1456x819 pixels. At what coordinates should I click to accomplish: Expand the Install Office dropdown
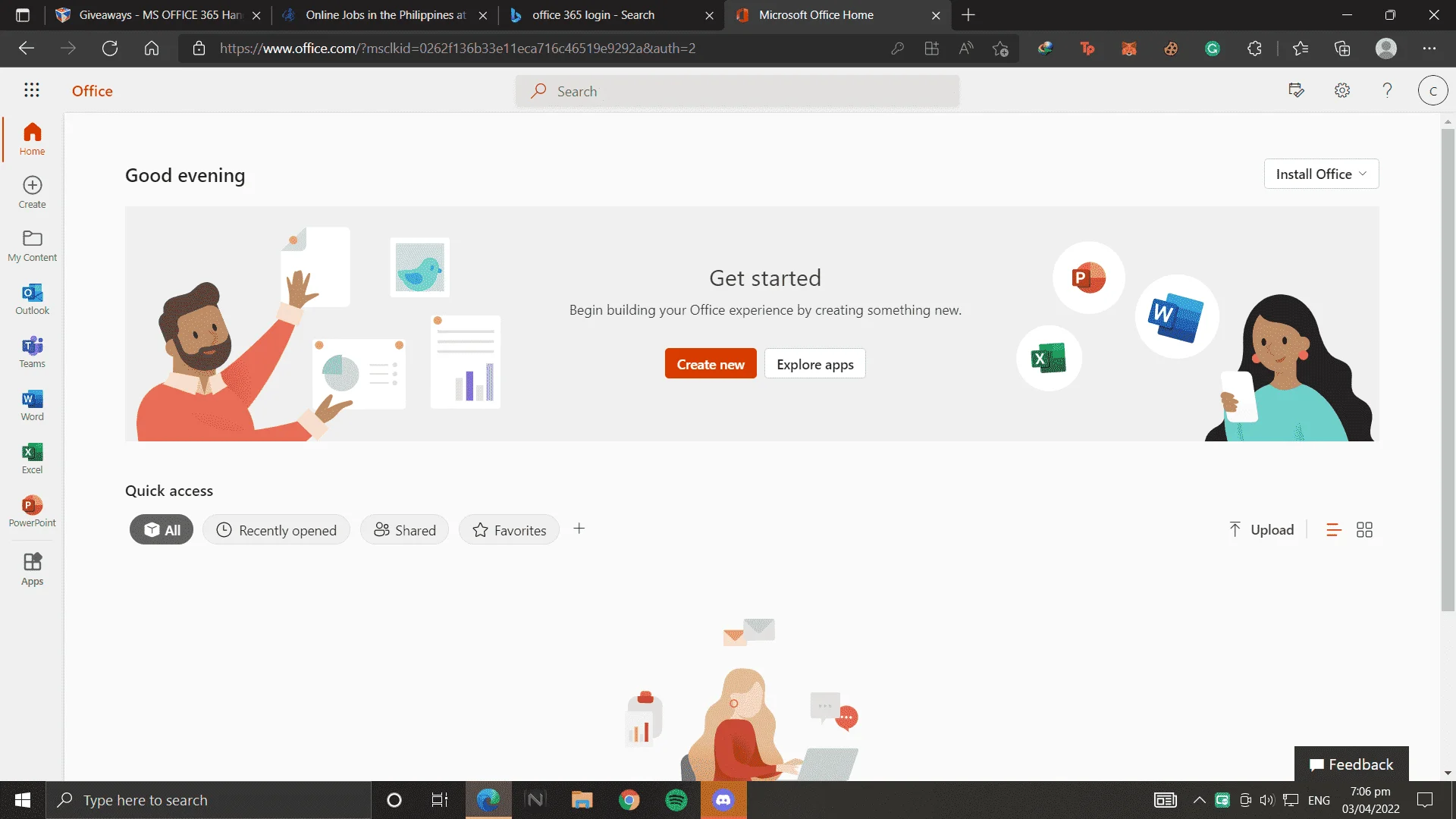click(x=1321, y=174)
